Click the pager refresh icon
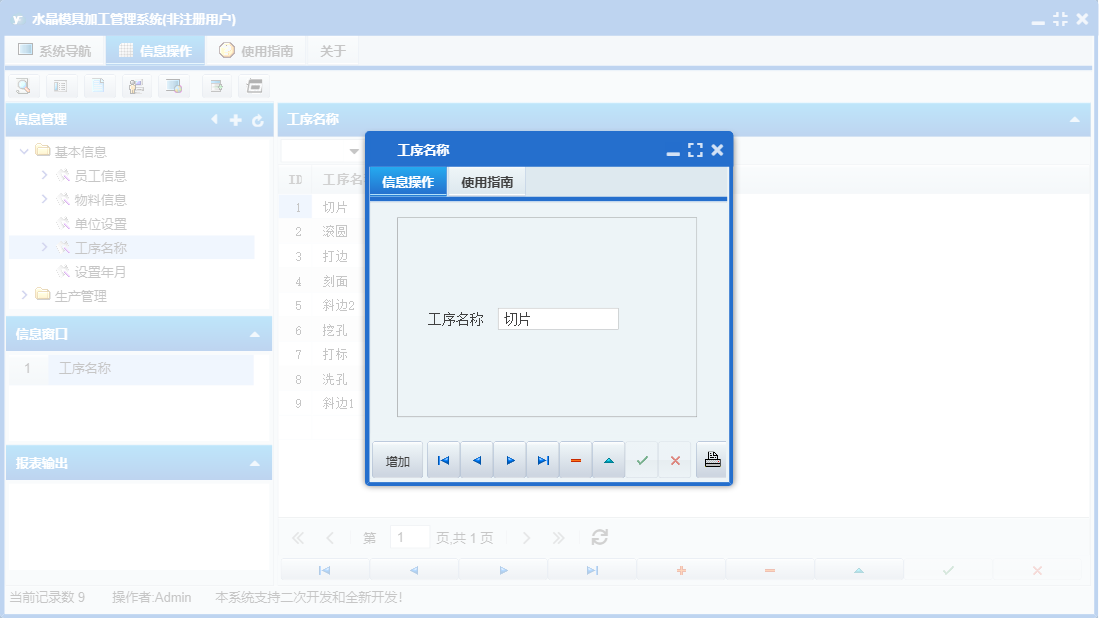The width and height of the screenshot is (1099, 618). click(x=600, y=537)
